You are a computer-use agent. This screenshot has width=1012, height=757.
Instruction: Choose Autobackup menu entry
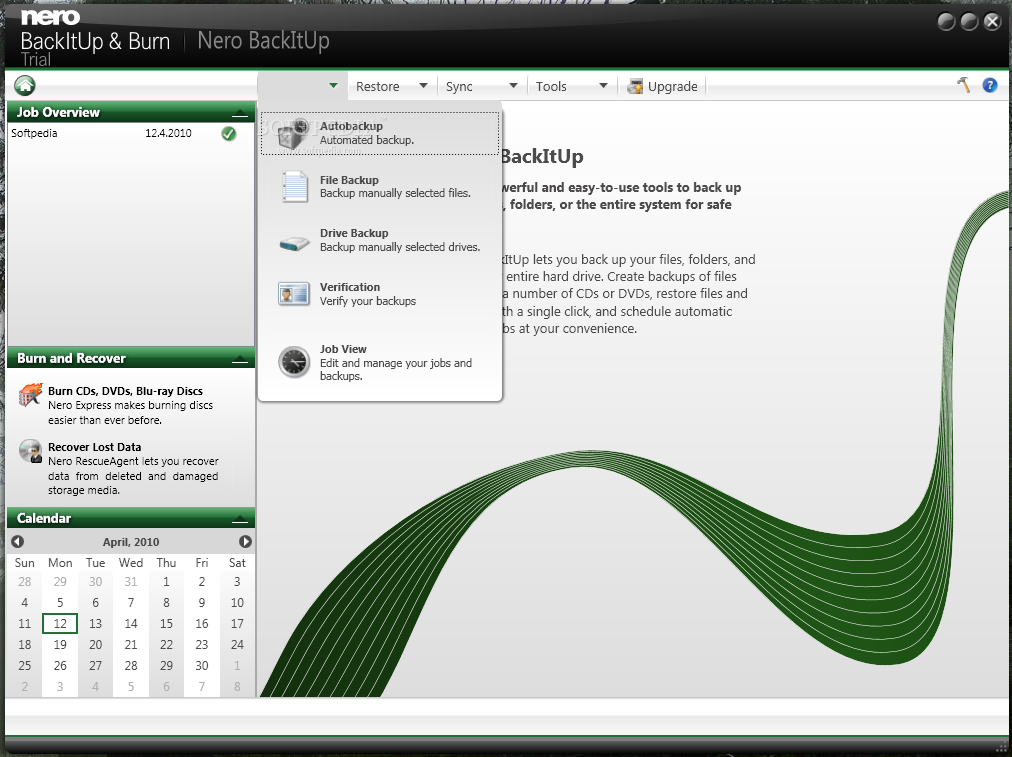coord(380,133)
